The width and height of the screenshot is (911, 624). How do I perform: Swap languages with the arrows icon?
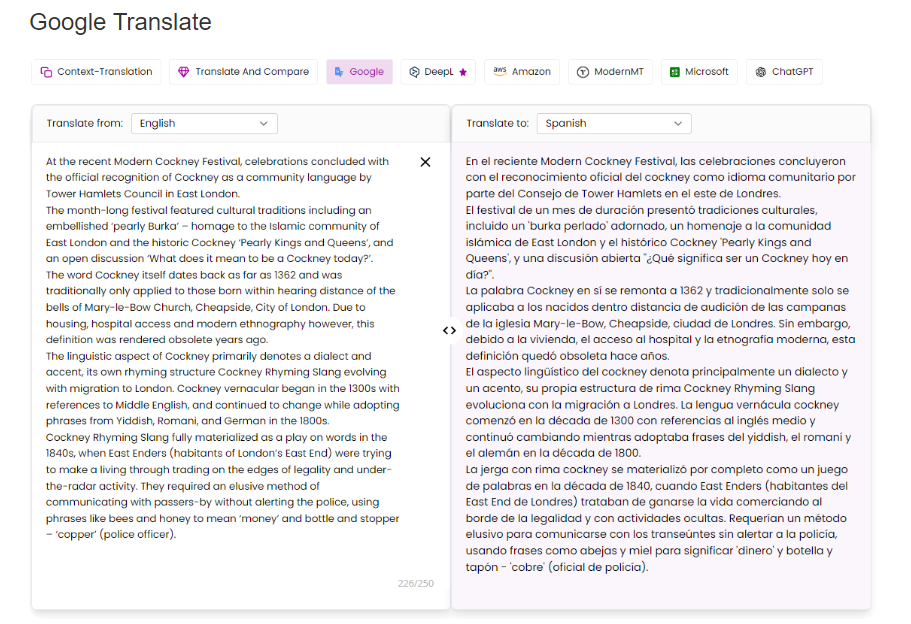[x=449, y=331]
